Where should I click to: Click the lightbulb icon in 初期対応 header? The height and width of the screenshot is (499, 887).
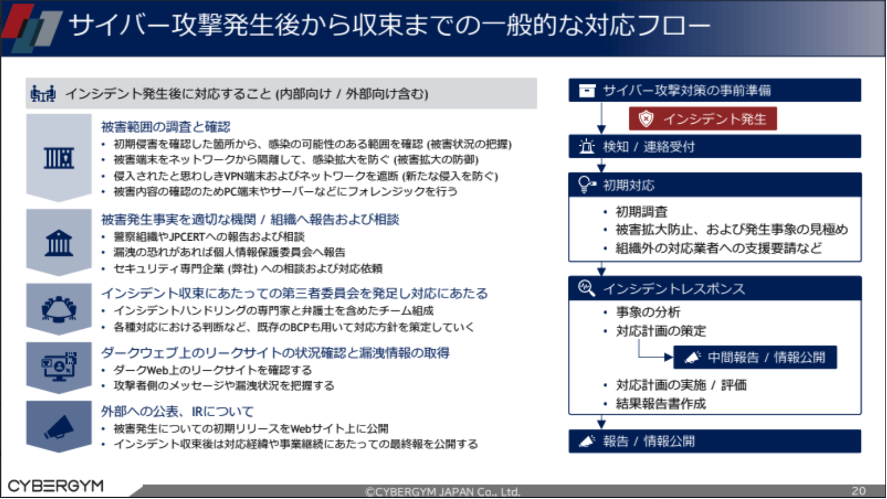pyautogui.click(x=587, y=184)
